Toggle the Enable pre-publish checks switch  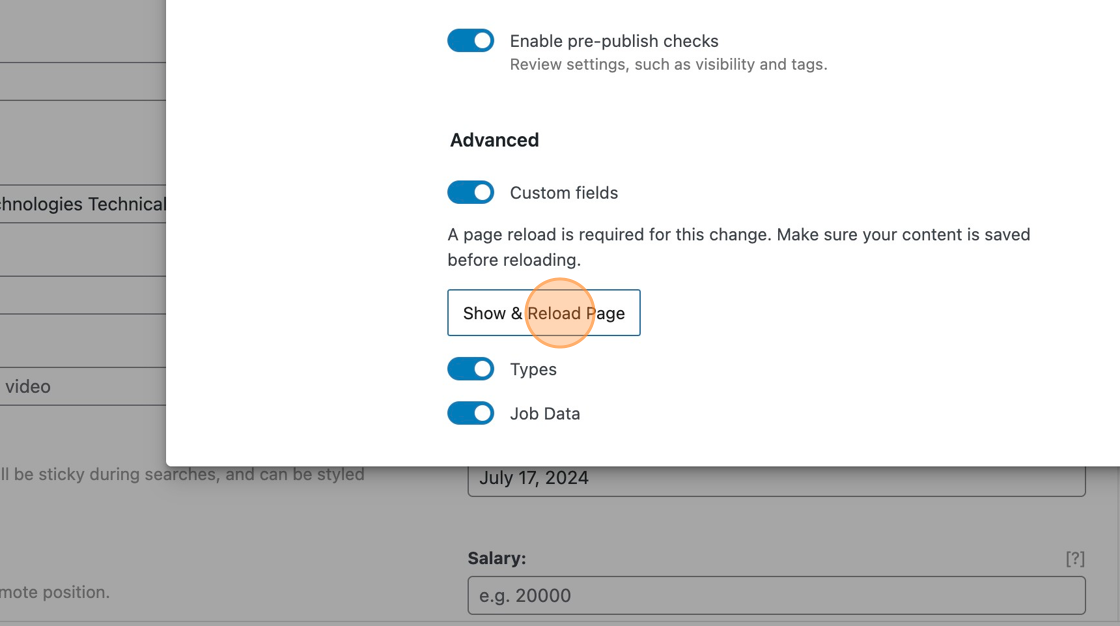point(470,41)
